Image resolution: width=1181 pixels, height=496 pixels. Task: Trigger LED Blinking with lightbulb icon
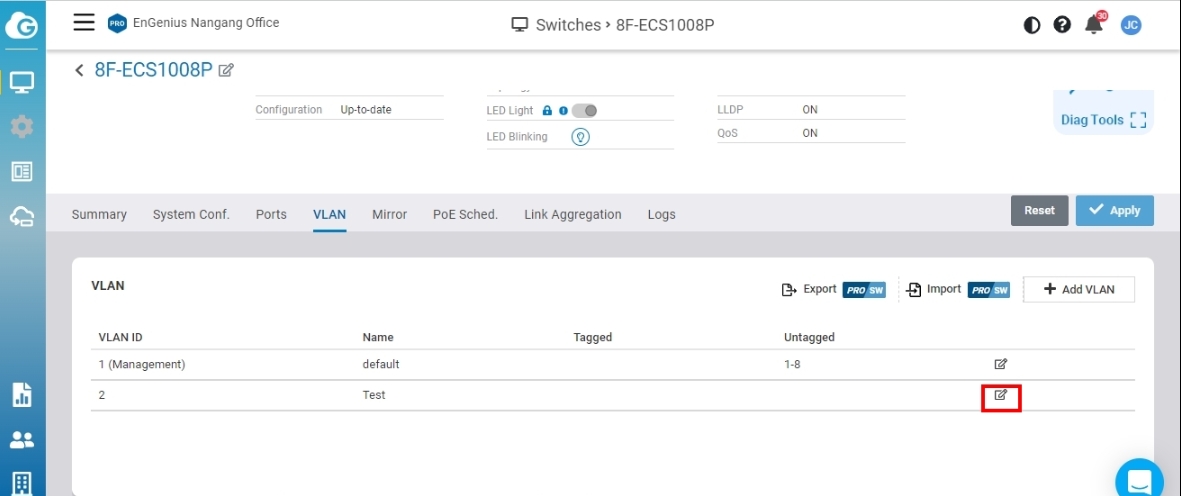pos(580,137)
